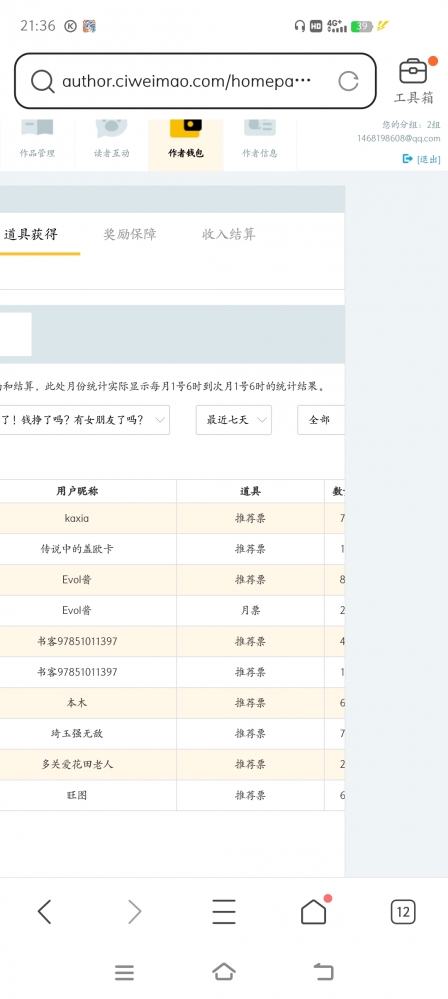The width and height of the screenshot is (448, 999).
Task: Click the 道具 column header
Action: (250, 491)
